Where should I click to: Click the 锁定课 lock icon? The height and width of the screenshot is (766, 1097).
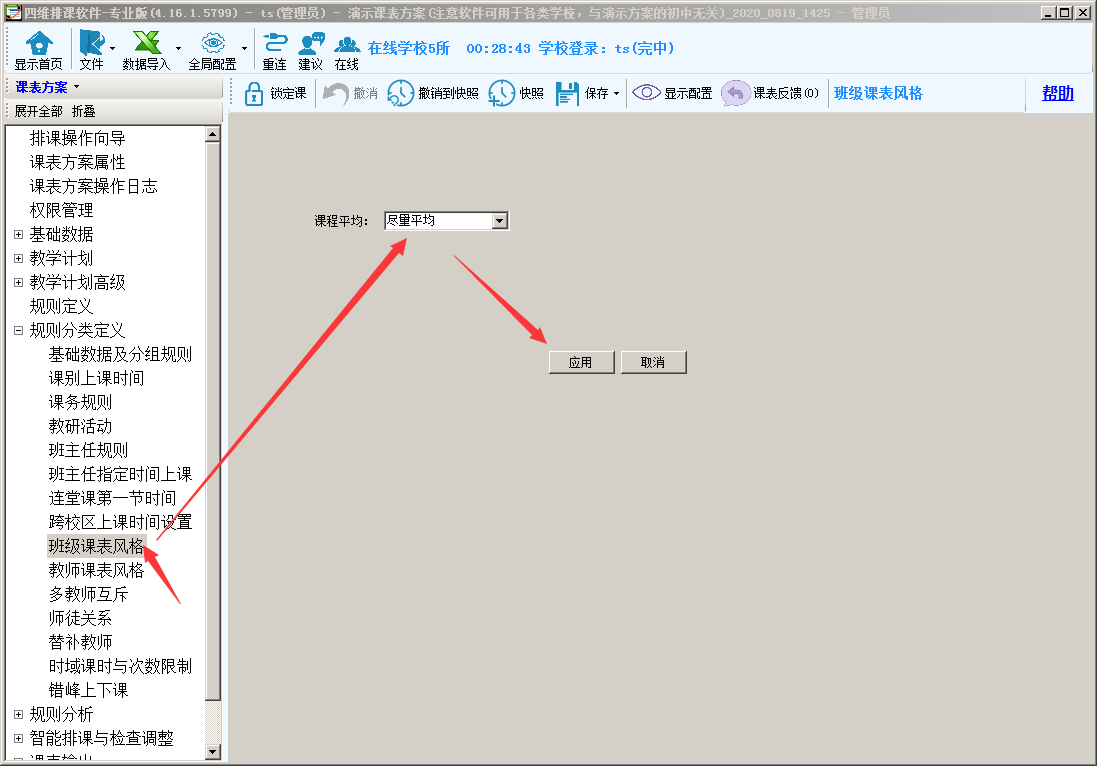254,93
